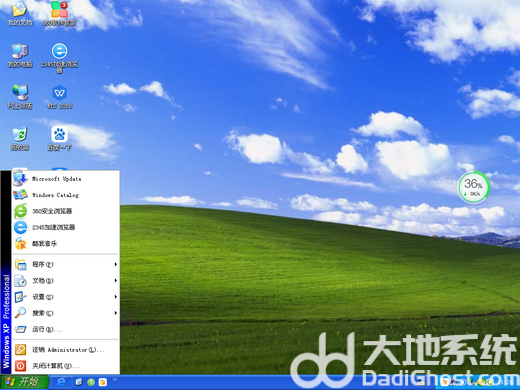Viewport: 520px width, 390px height.
Task: Select Windows Catalog in start menu
Action: [x=66, y=195]
